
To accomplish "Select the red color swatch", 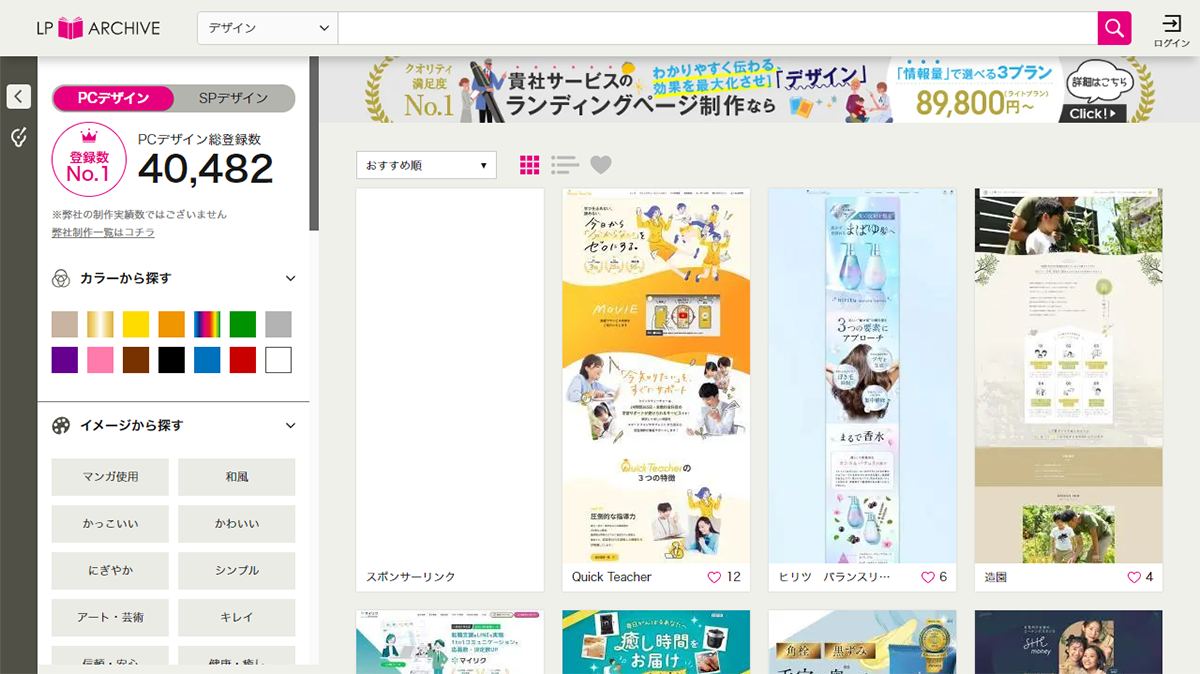I will (243, 360).
